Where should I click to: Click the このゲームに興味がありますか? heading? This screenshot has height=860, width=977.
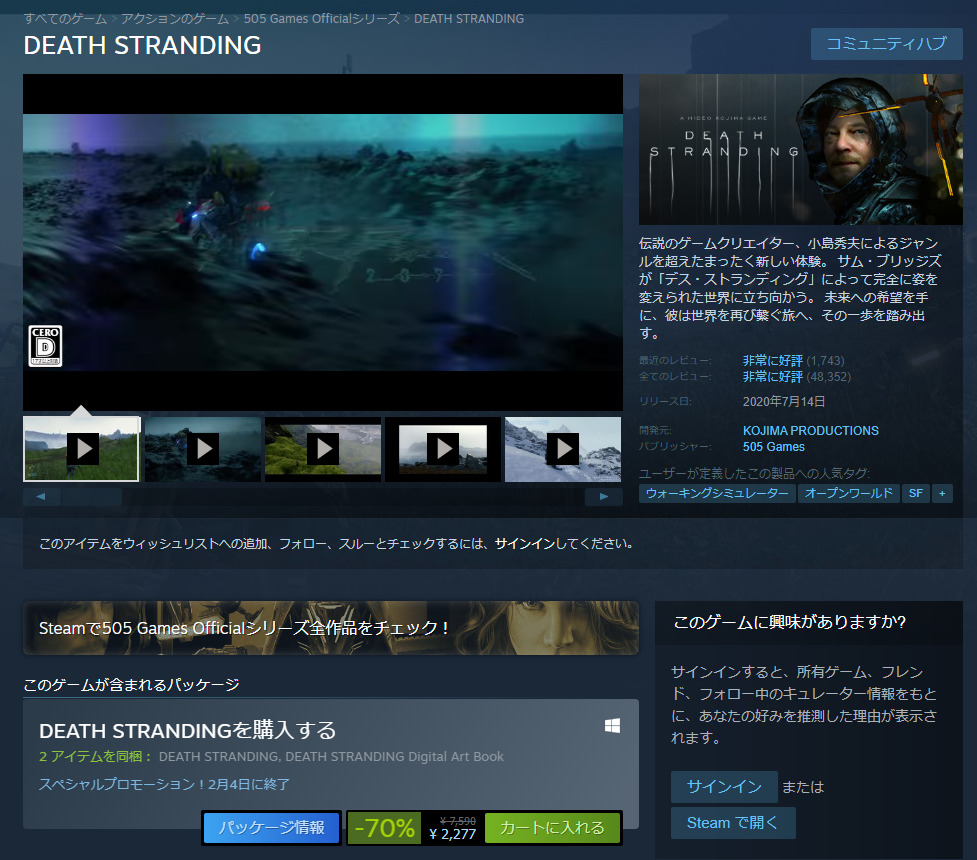click(x=790, y=622)
